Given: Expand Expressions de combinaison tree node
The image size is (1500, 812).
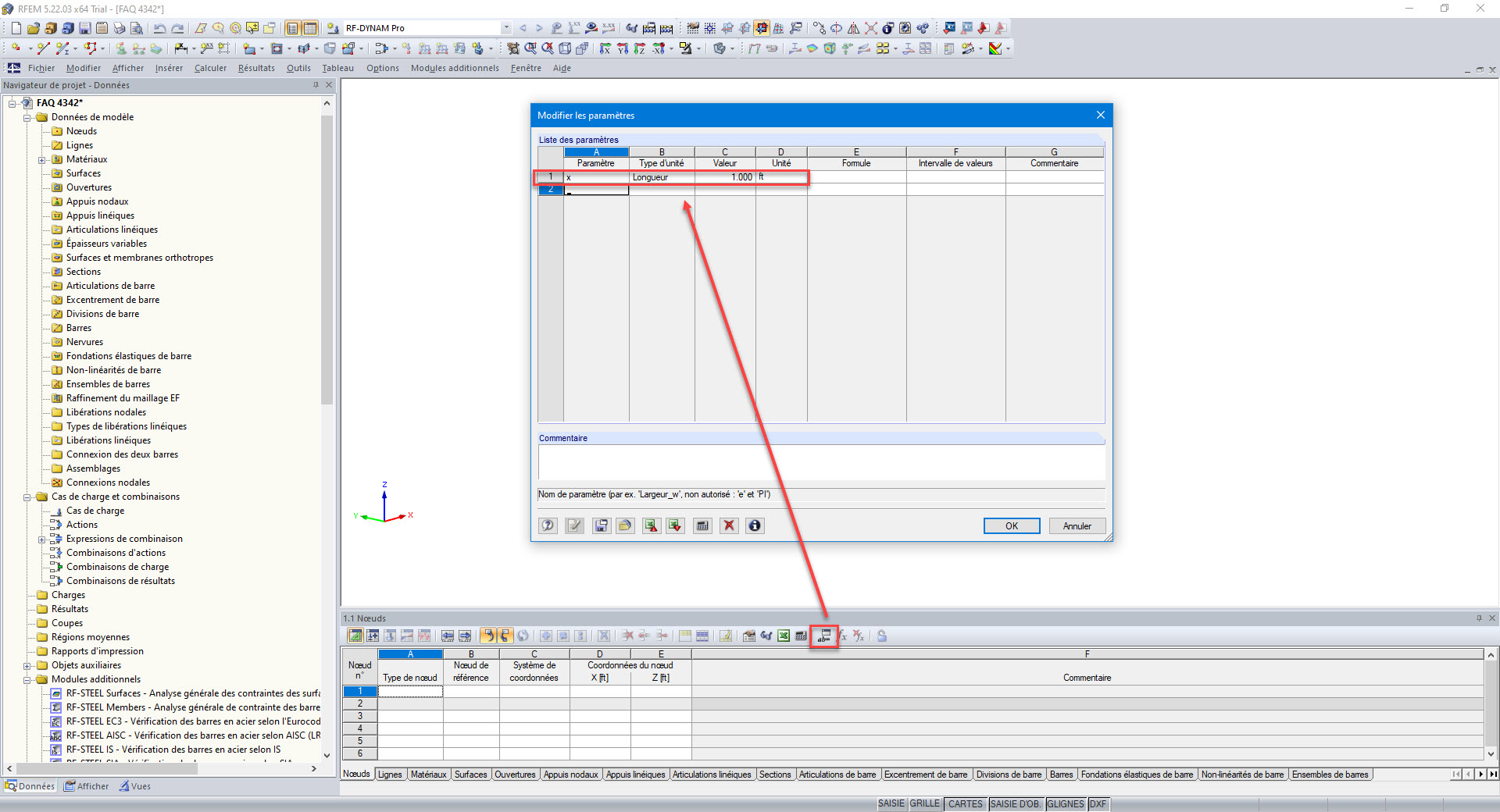Looking at the screenshot, I should (x=42, y=539).
